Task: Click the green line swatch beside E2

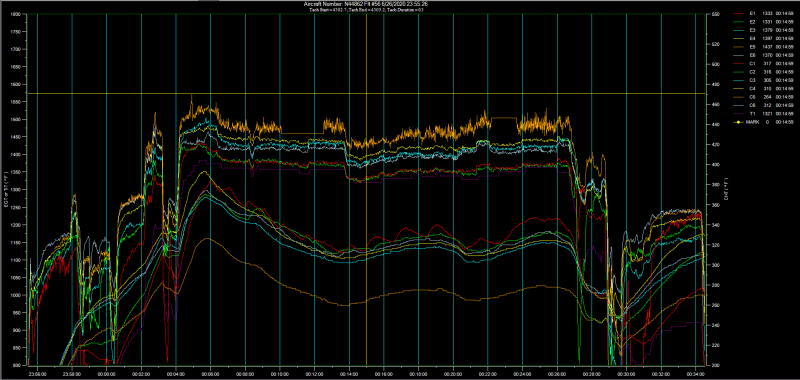Action: (x=739, y=22)
